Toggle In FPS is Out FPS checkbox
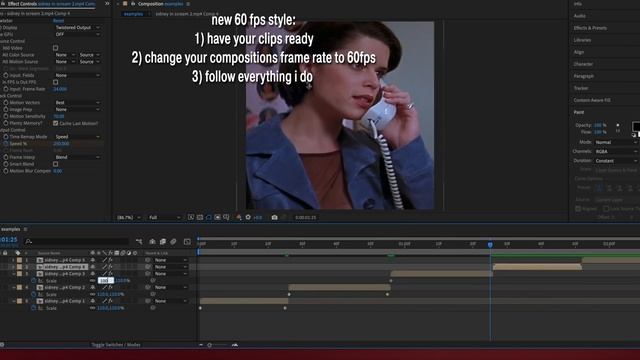The height and width of the screenshot is (360, 640). click(56, 82)
